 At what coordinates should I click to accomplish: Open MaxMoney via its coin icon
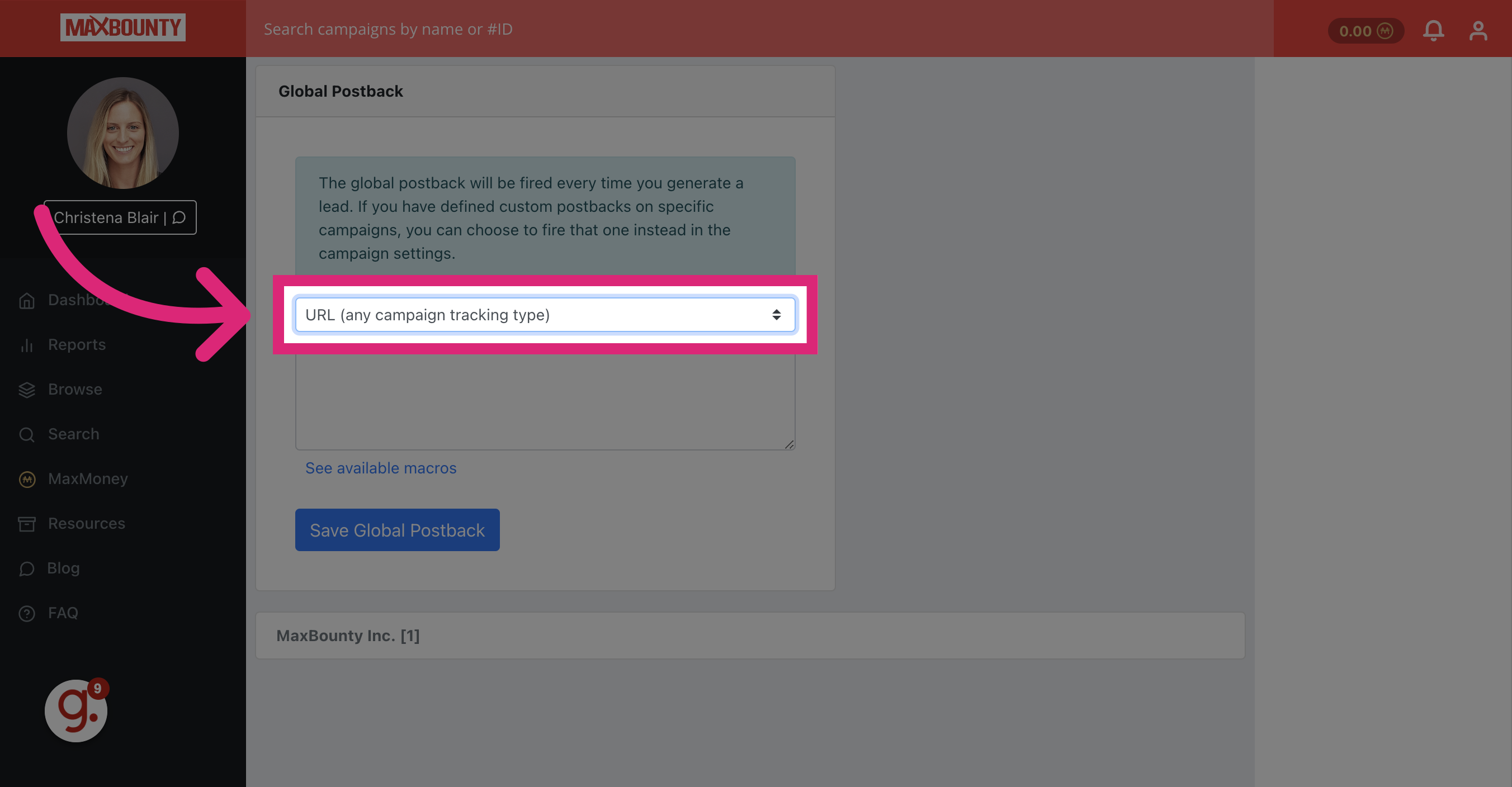(x=27, y=479)
